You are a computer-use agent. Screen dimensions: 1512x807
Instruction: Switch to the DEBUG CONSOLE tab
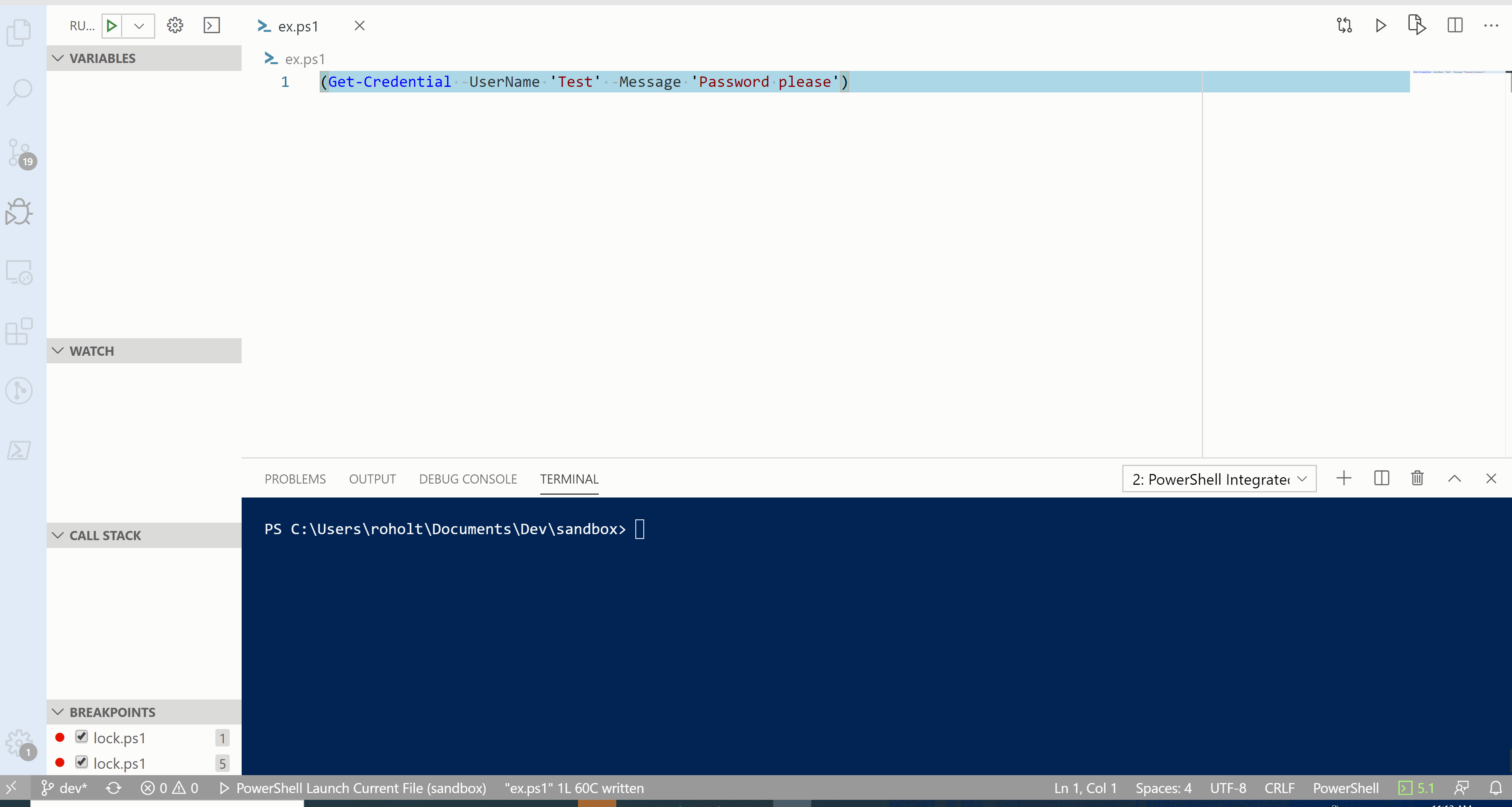pyautogui.click(x=468, y=479)
